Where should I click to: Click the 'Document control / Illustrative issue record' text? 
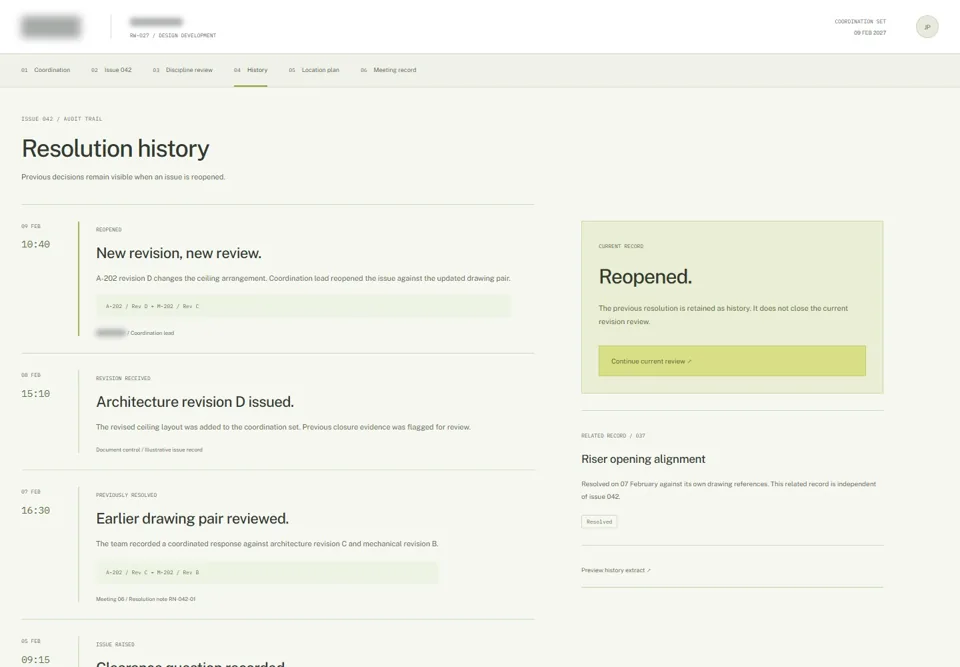point(149,450)
